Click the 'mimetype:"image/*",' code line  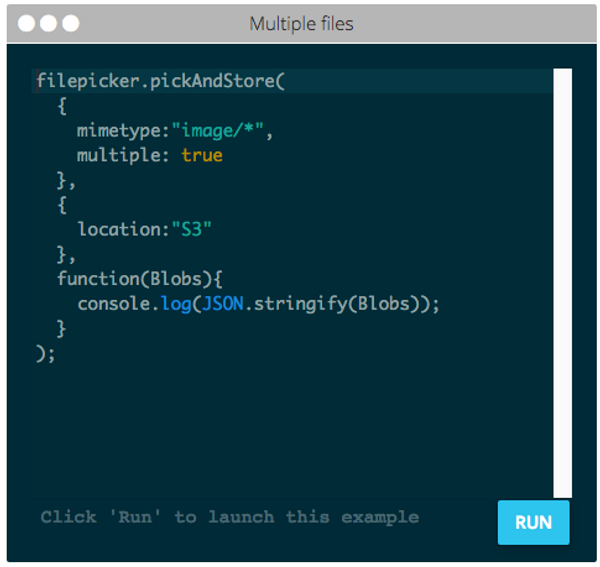[x=175, y=131]
